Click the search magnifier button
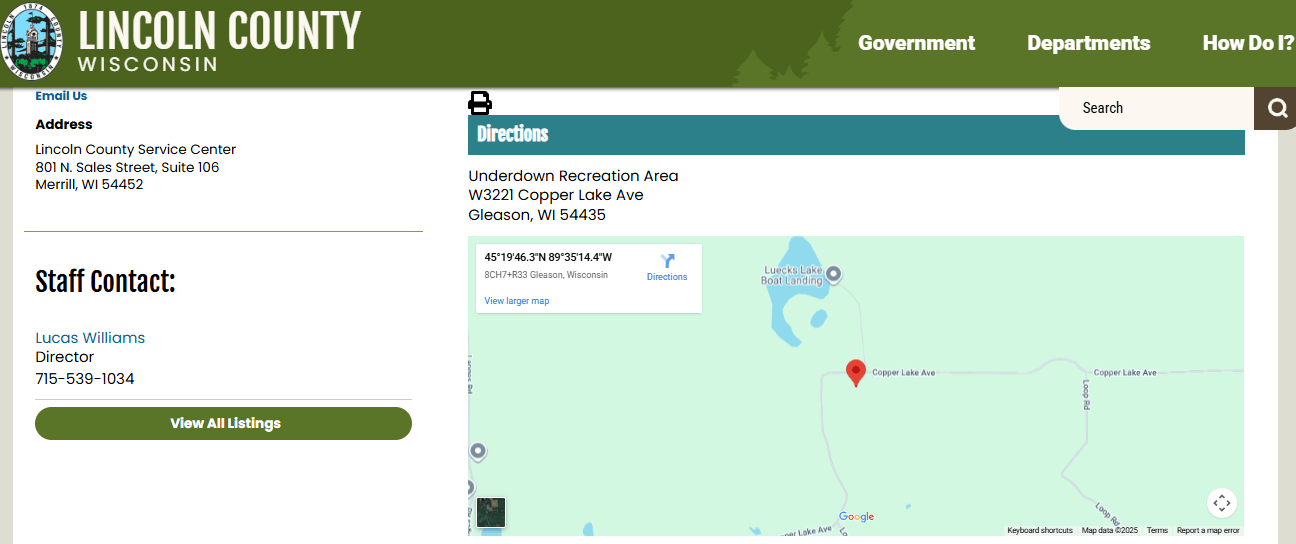 1276,108
